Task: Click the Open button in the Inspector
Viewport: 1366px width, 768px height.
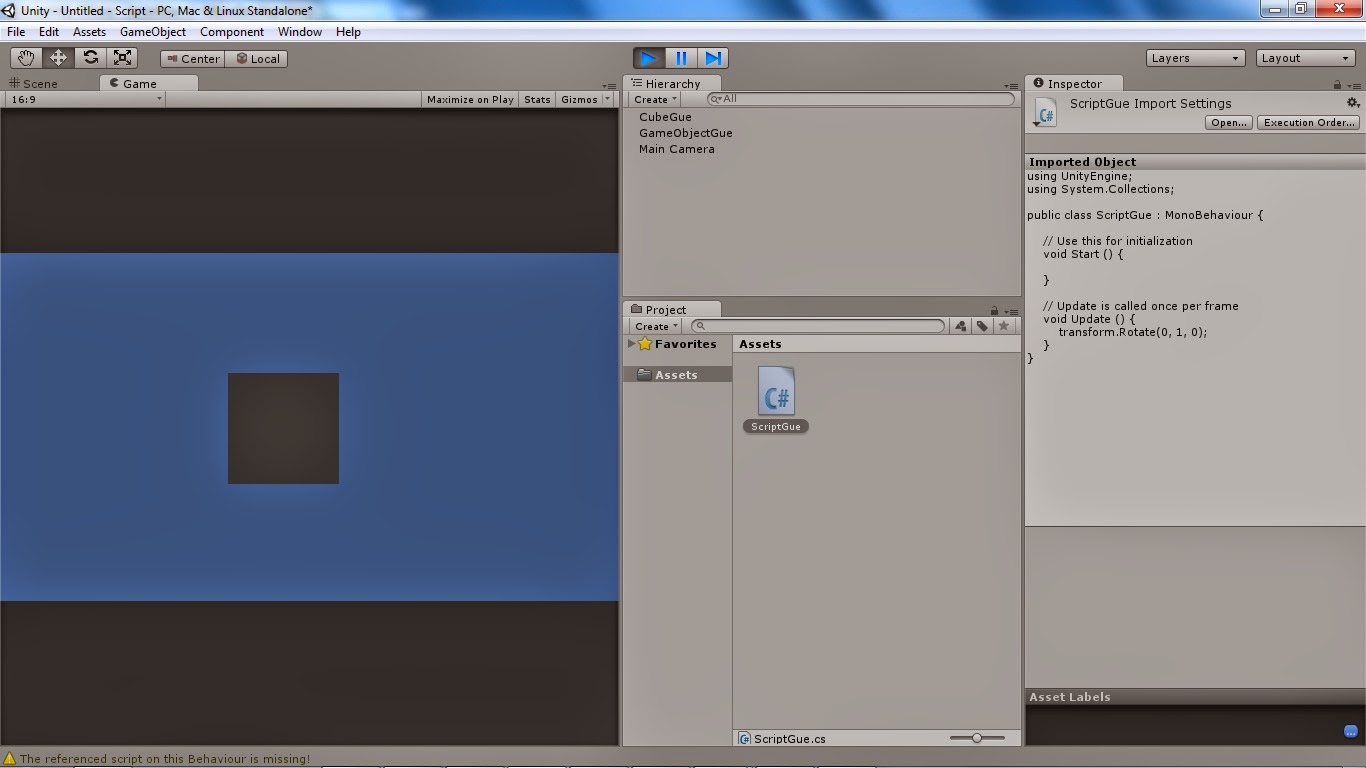Action: coord(1228,122)
